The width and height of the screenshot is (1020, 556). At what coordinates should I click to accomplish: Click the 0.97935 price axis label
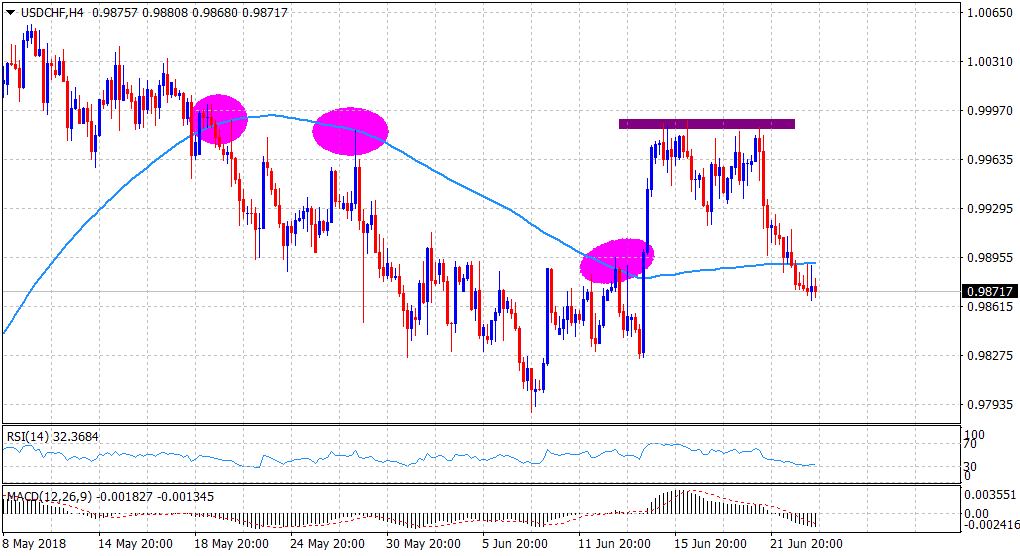pyautogui.click(x=988, y=405)
